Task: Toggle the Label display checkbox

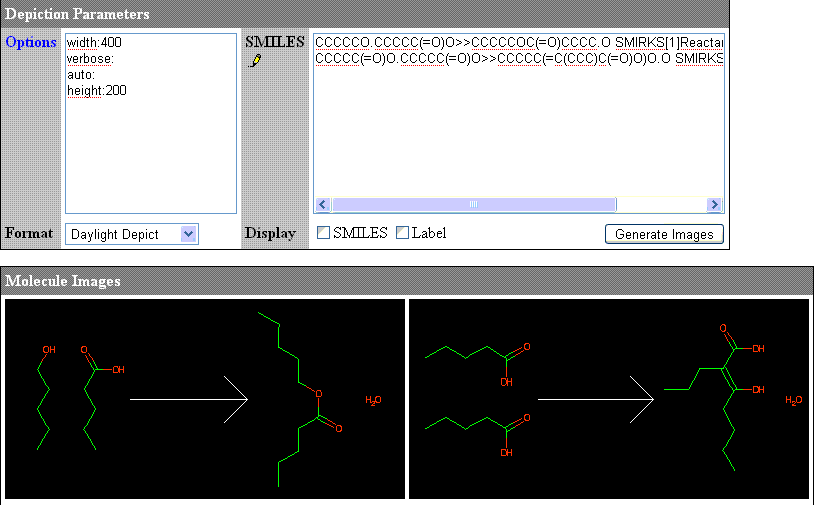Action: click(x=402, y=233)
